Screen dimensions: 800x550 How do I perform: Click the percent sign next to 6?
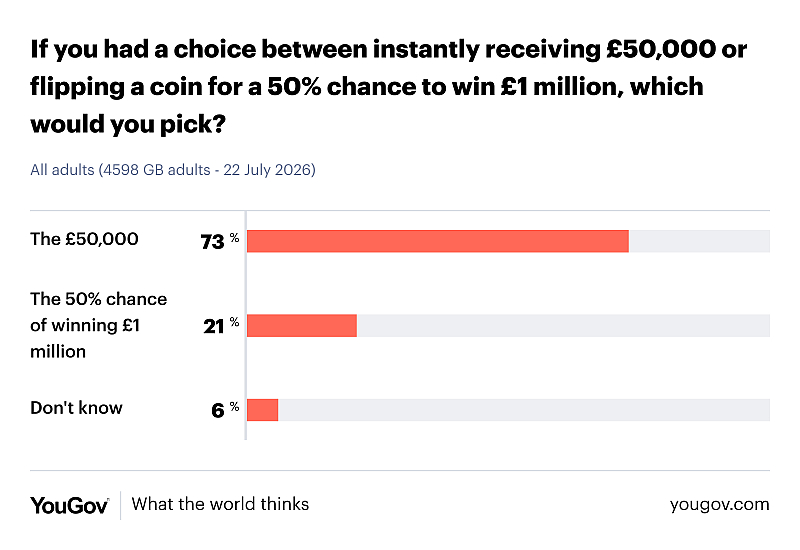click(x=234, y=407)
